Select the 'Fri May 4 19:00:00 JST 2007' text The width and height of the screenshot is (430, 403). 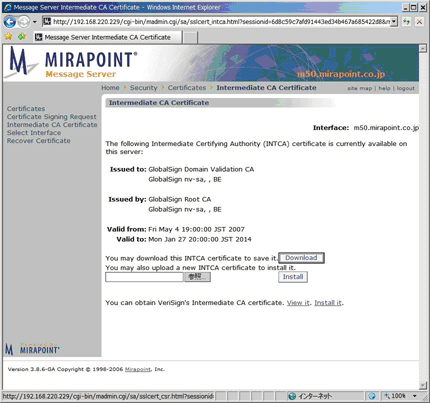[196, 229]
